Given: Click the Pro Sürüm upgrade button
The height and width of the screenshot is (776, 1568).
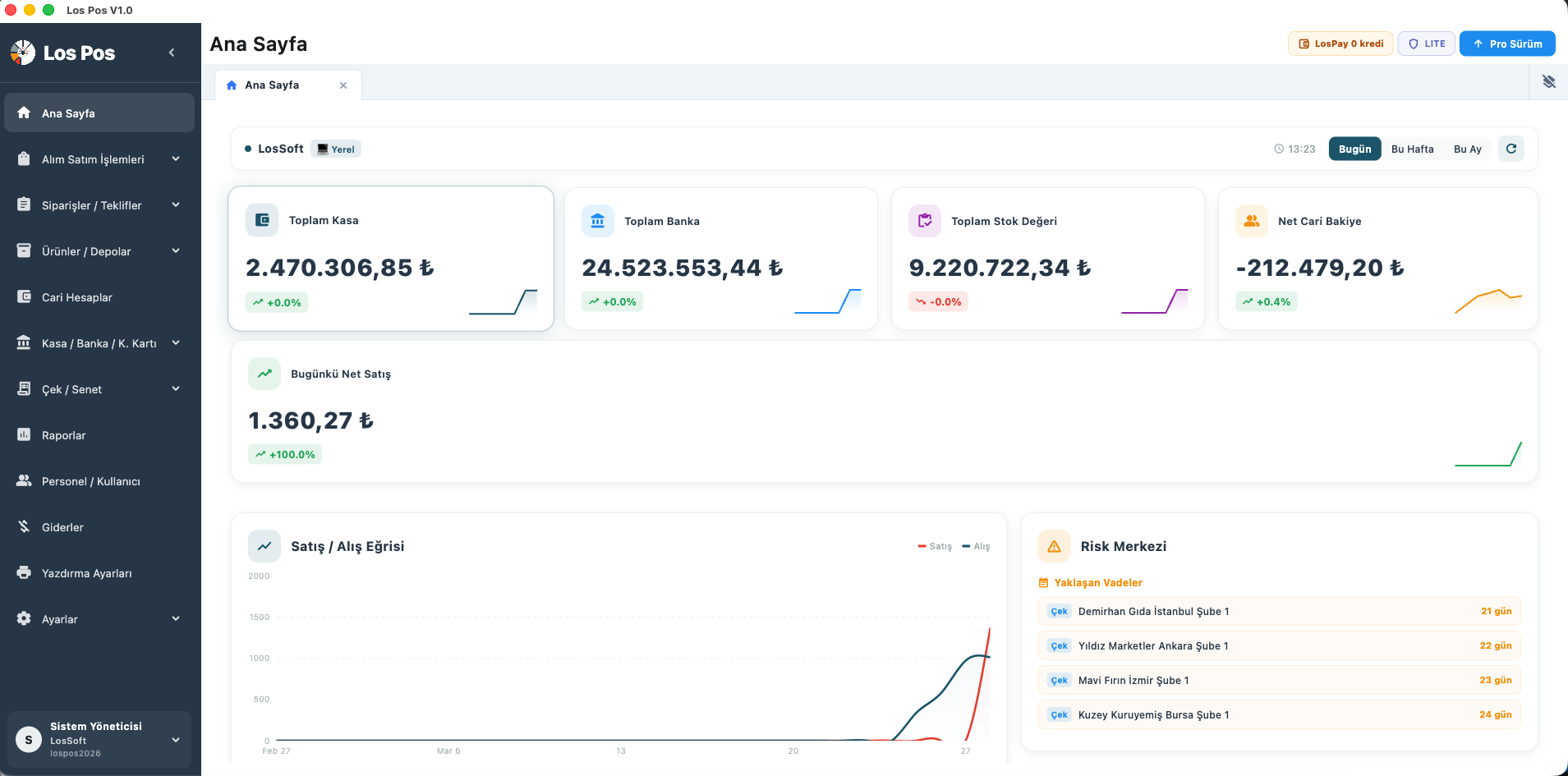Looking at the screenshot, I should tap(1506, 44).
